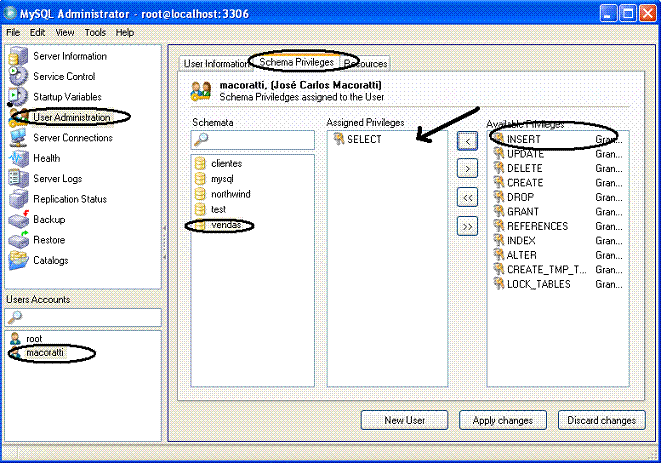Image resolution: width=661 pixels, height=463 pixels.
Task: Open the Catalogs folder icon
Action: pos(19,260)
